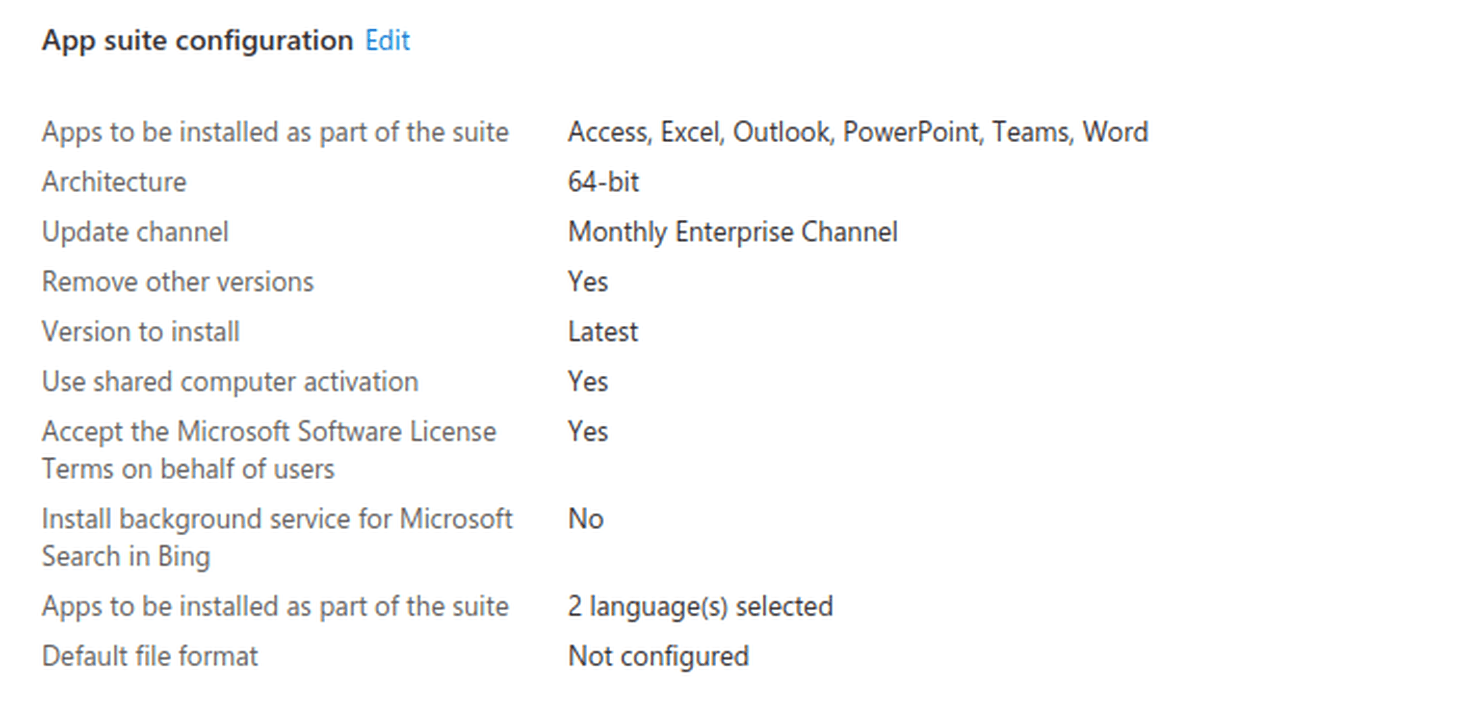1458x701 pixels.
Task: Select the Not configured file format value
Action: (658, 656)
